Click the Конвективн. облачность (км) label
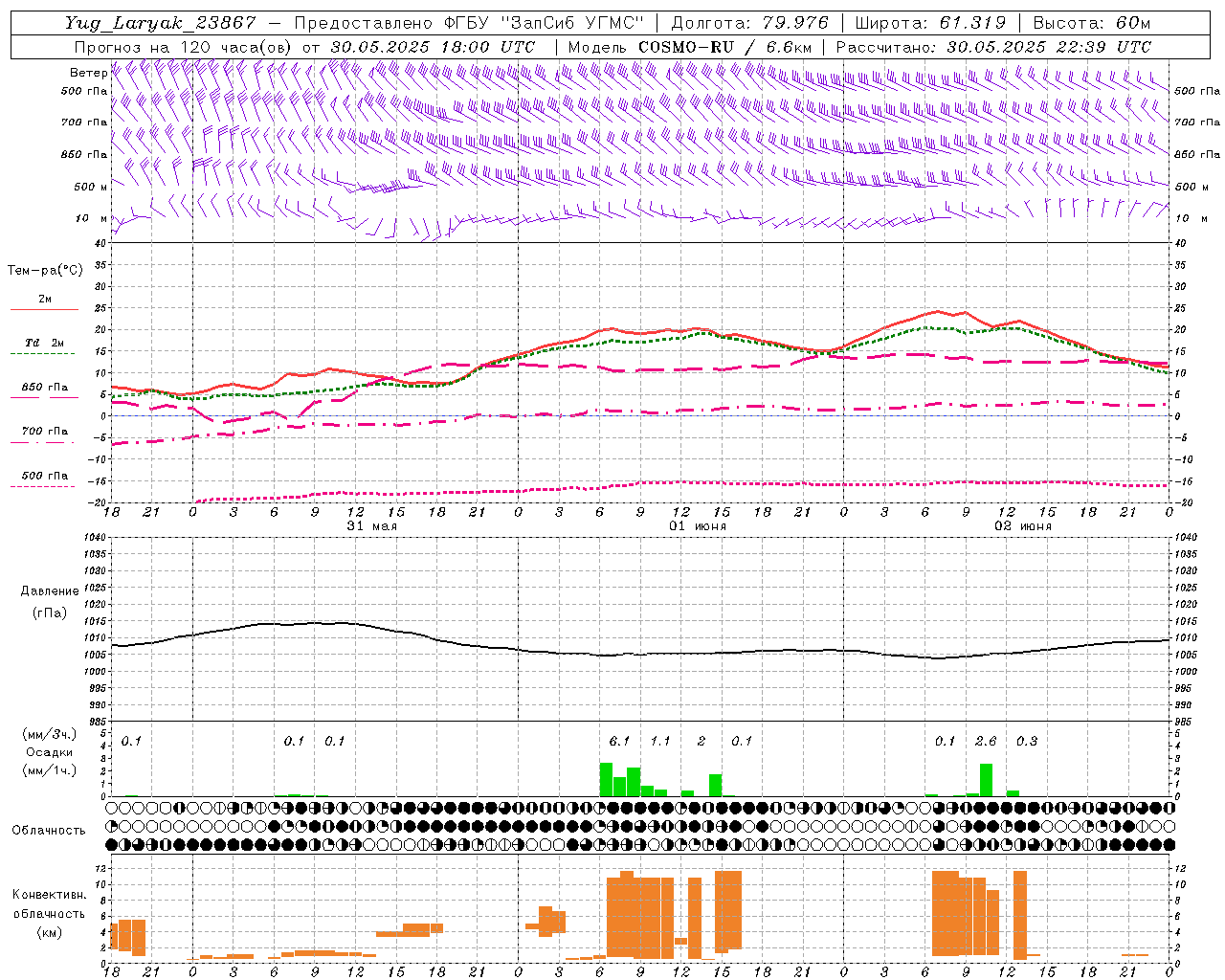1225x980 pixels. click(50, 913)
